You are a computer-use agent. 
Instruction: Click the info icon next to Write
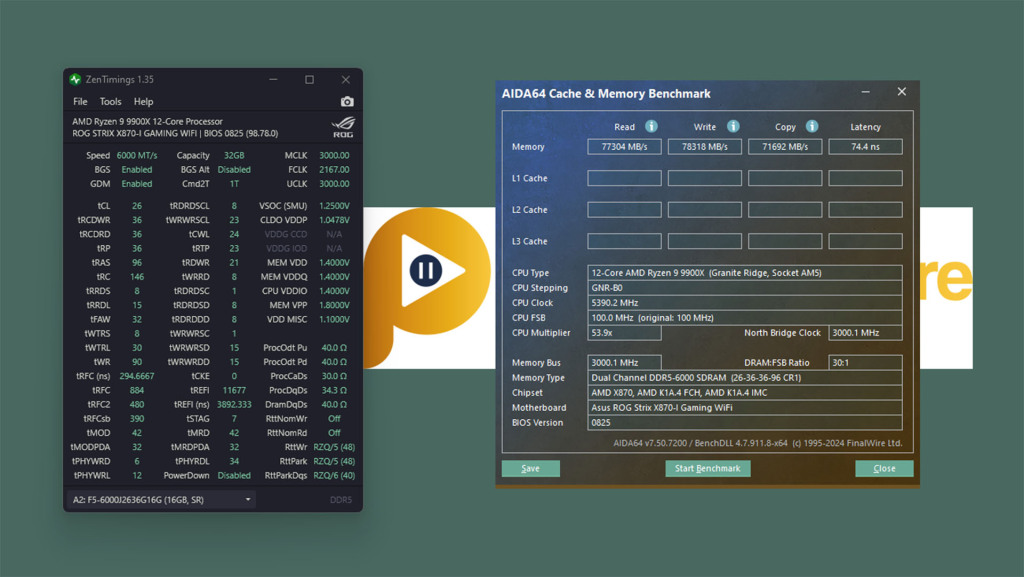click(x=733, y=126)
